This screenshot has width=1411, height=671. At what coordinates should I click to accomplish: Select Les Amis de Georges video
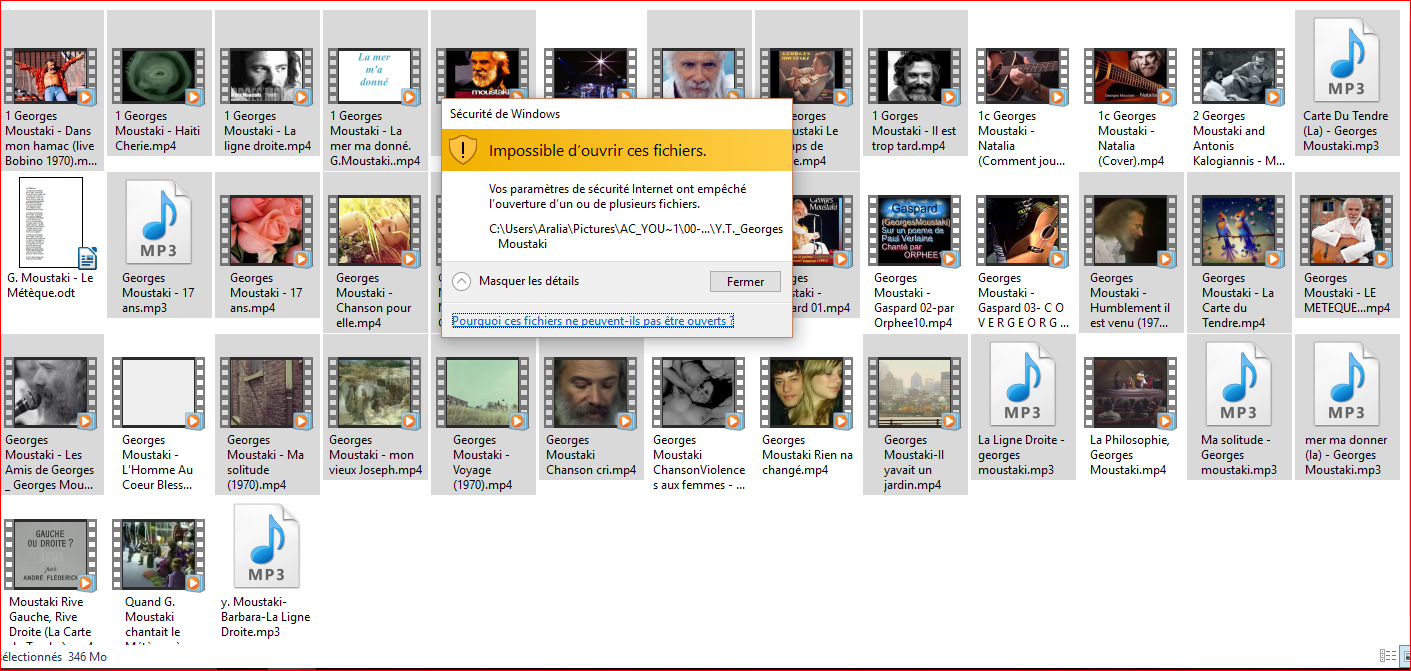coord(51,393)
